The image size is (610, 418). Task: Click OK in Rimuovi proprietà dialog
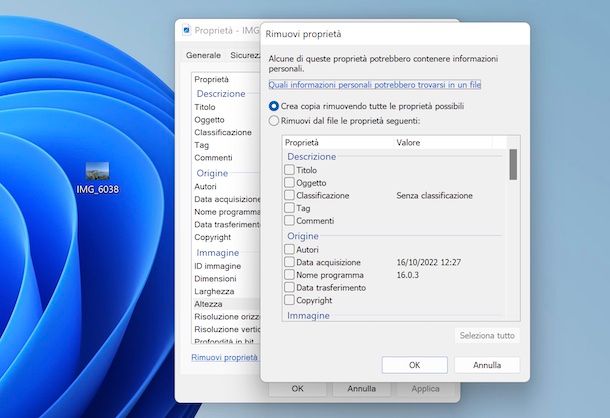tap(414, 365)
